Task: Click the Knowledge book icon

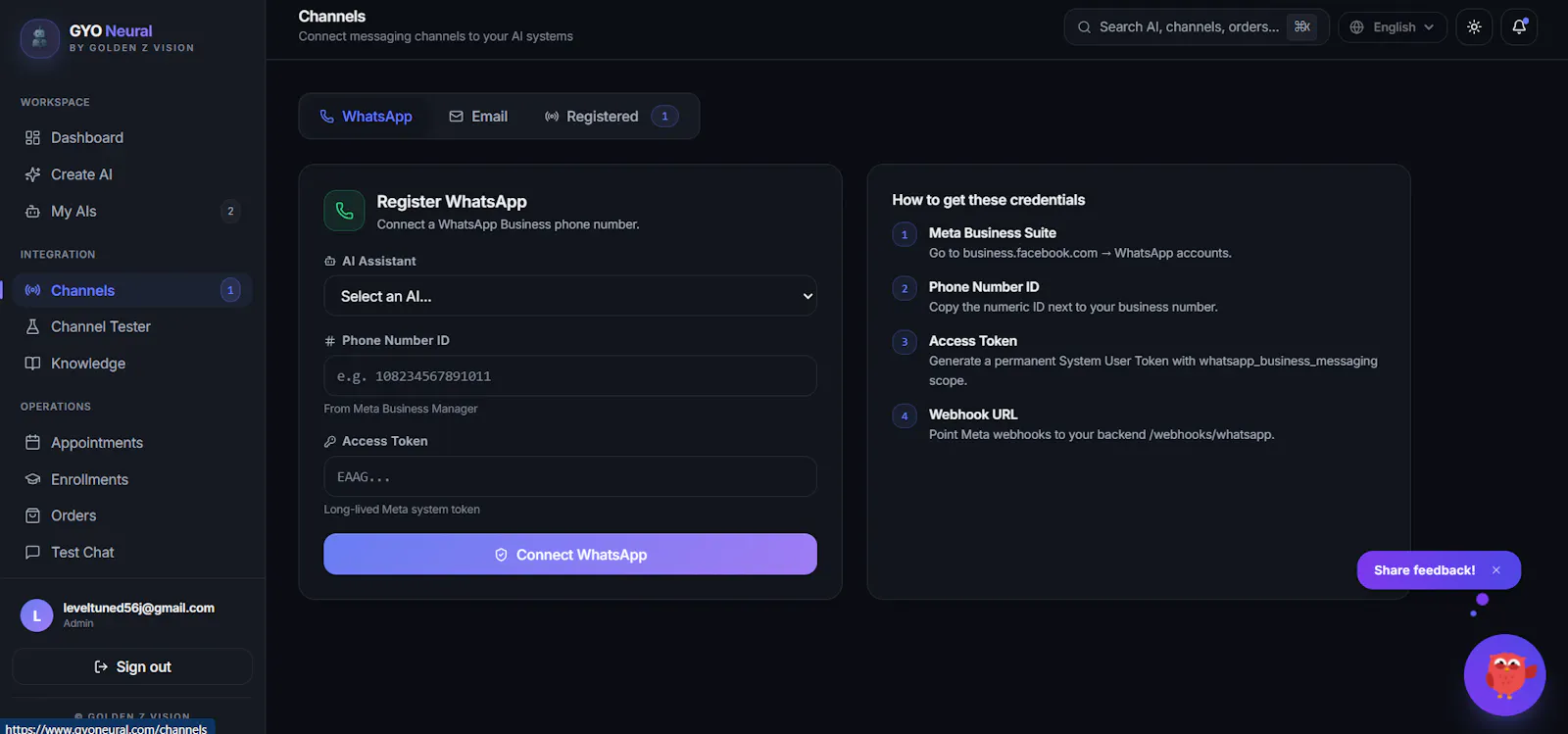Action: pyautogui.click(x=32, y=364)
